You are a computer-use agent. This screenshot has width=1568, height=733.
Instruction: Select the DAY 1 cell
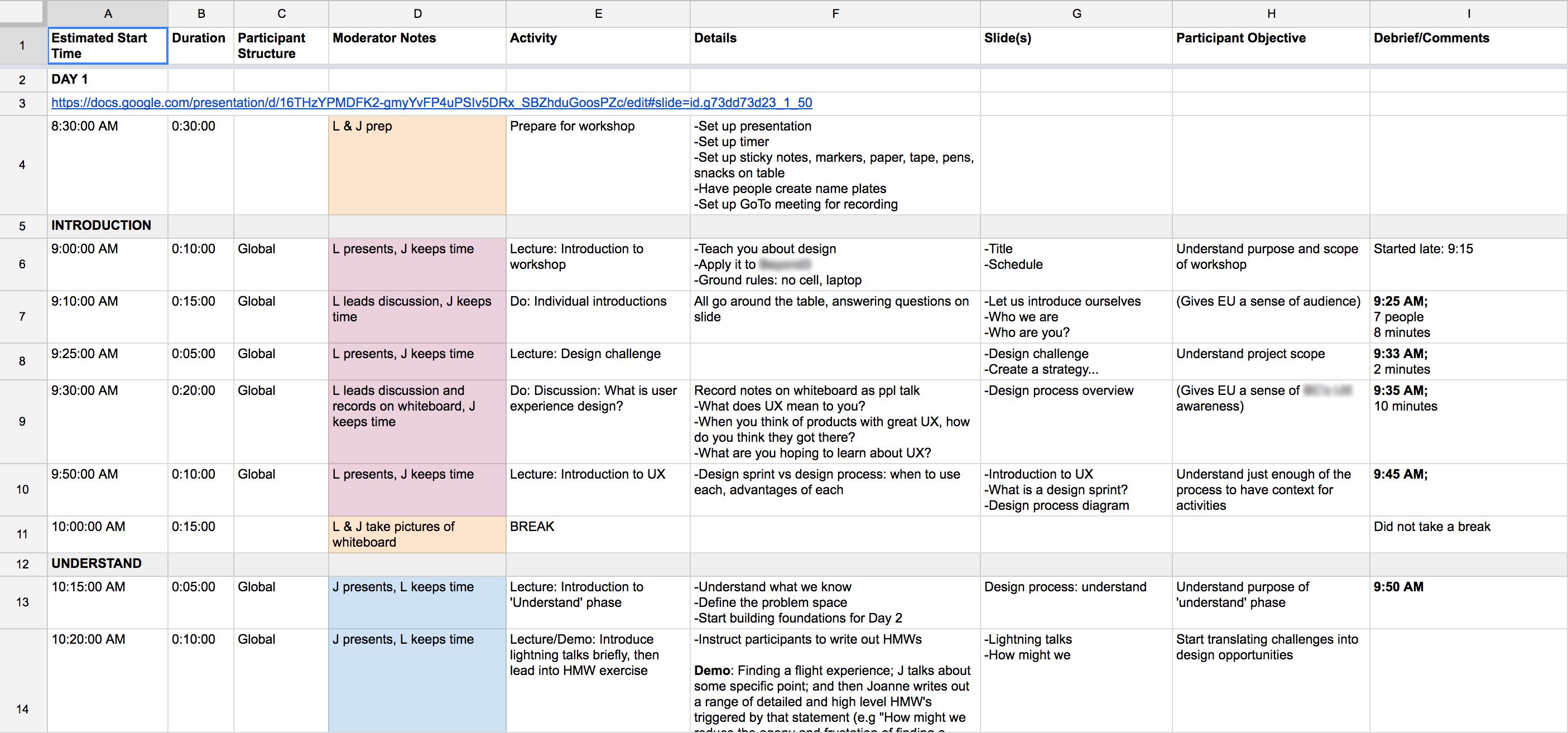point(108,80)
